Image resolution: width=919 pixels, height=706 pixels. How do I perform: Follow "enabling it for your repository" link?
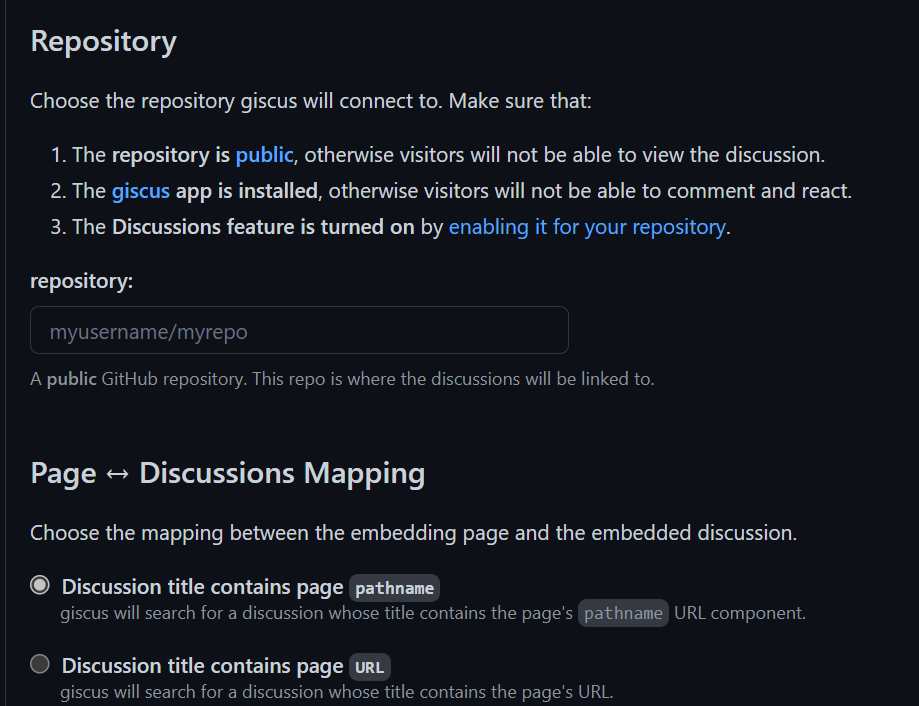point(587,227)
